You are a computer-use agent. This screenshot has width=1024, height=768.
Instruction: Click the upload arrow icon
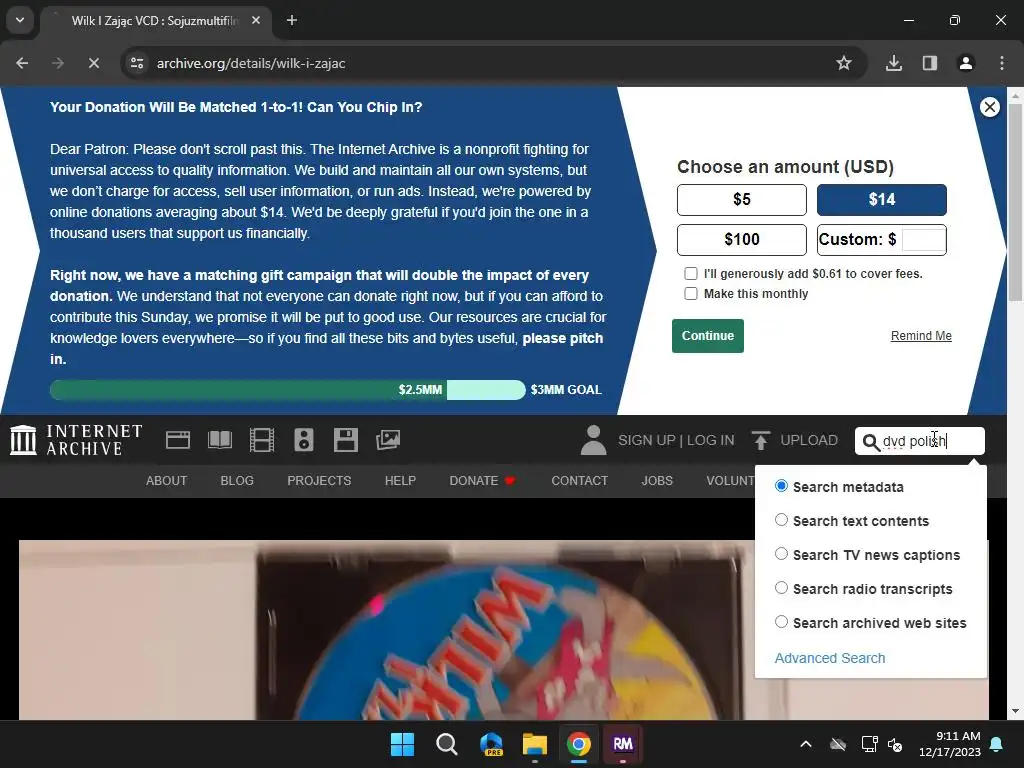coord(760,440)
